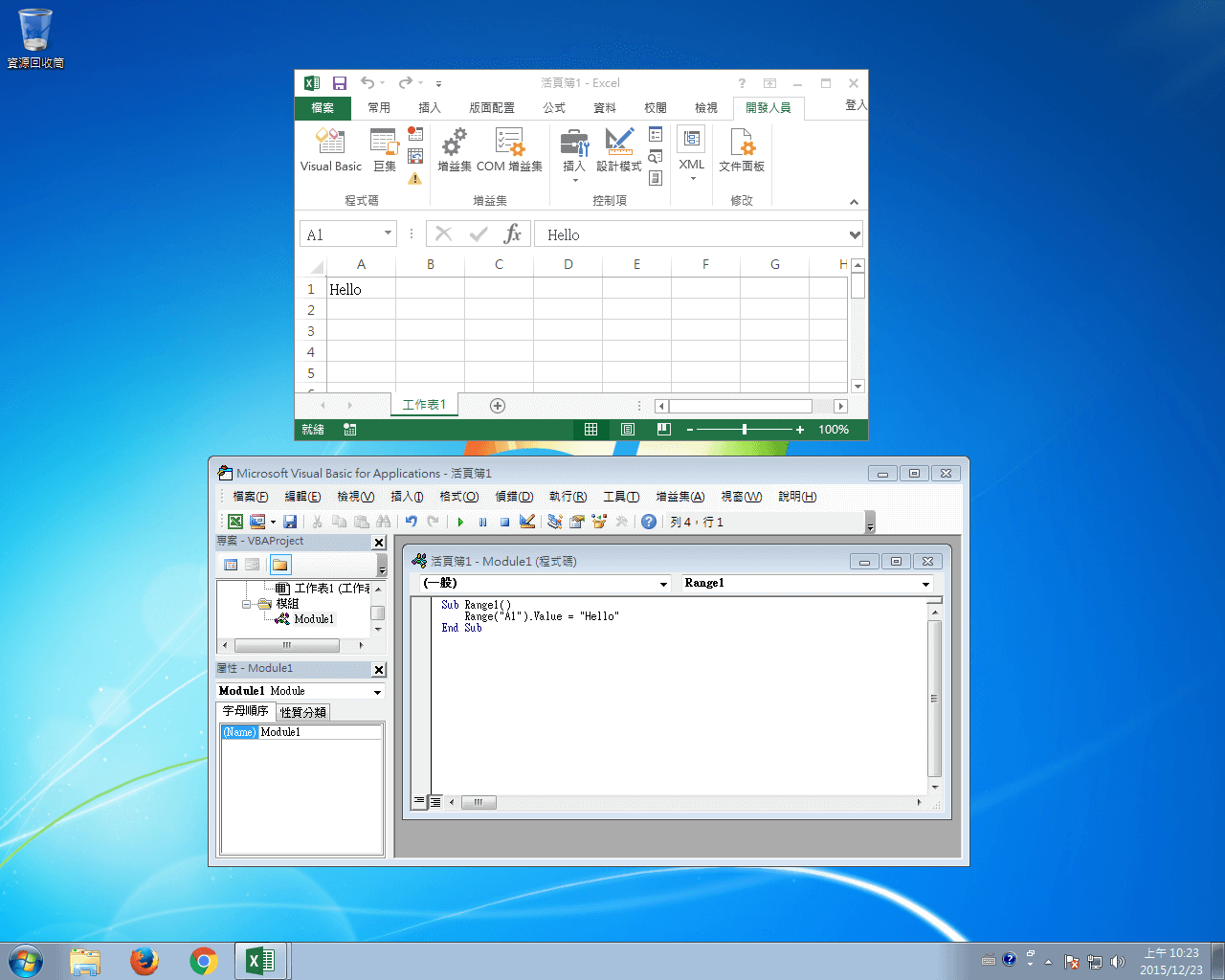Open the 文件面板 icon in 修改 group
The height and width of the screenshot is (980, 1225).
point(742,151)
